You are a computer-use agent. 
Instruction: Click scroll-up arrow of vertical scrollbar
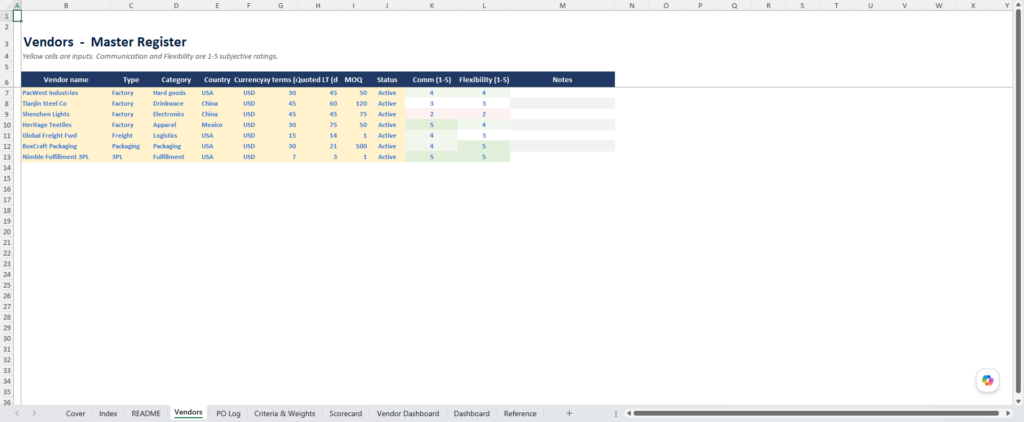pos(1018,5)
